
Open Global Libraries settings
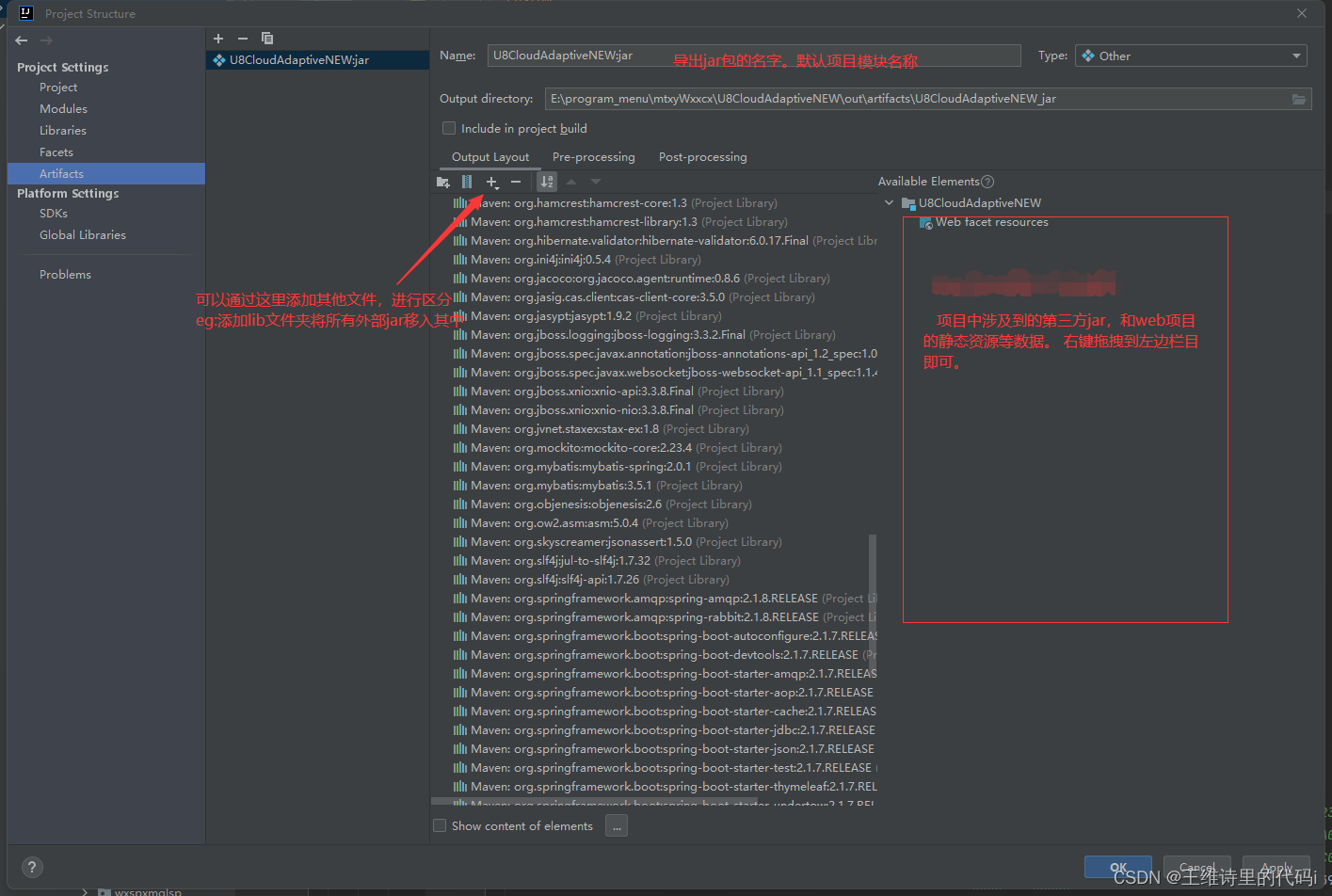83,235
